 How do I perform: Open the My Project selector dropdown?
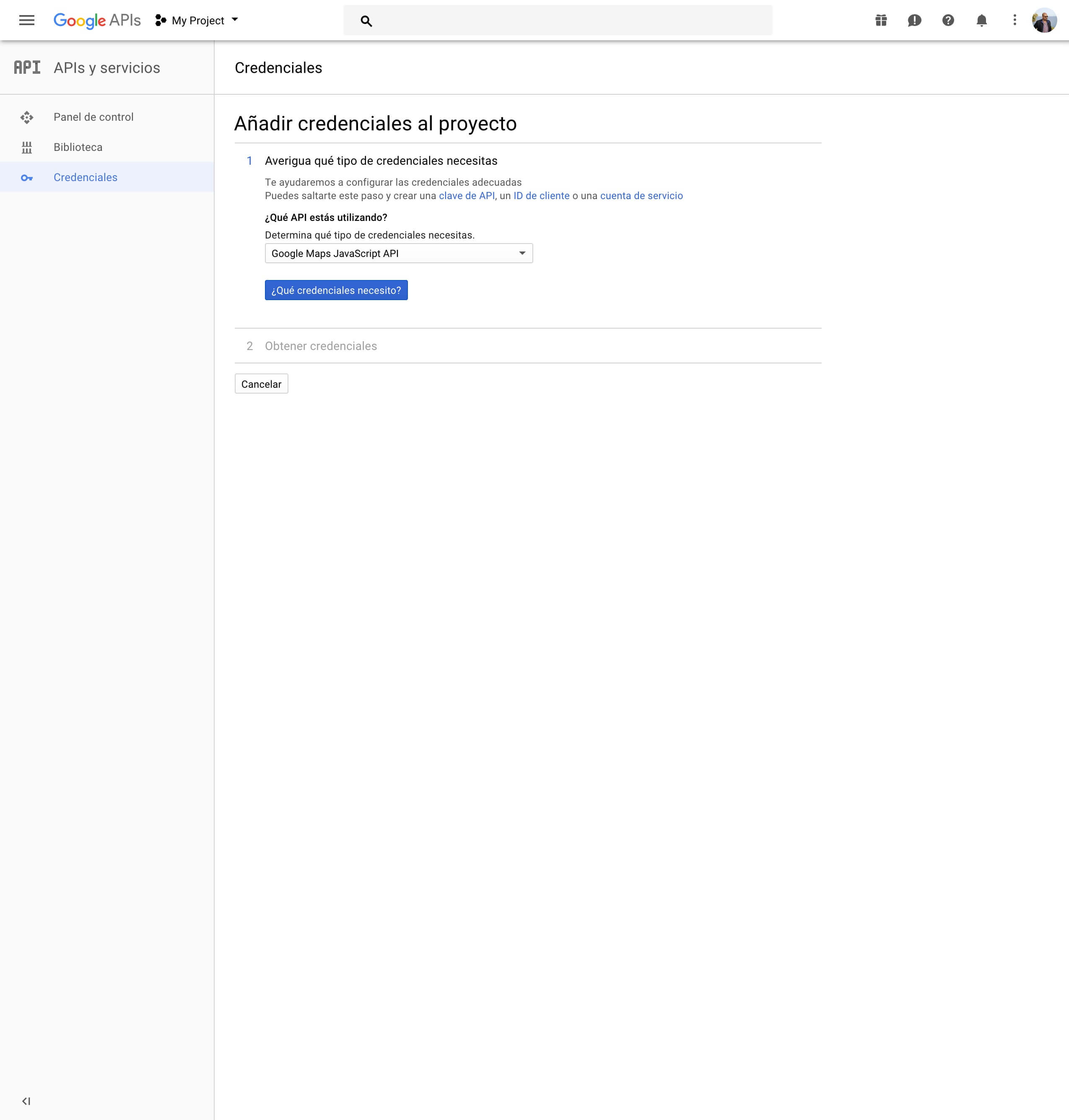tap(197, 21)
